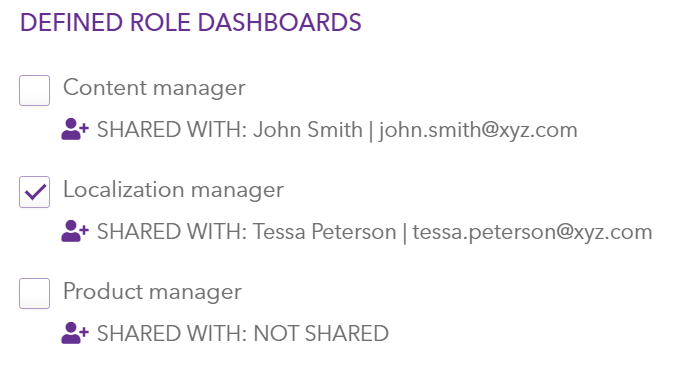
Task: Click add-user icon under Localization manager
Action: click(x=75, y=231)
